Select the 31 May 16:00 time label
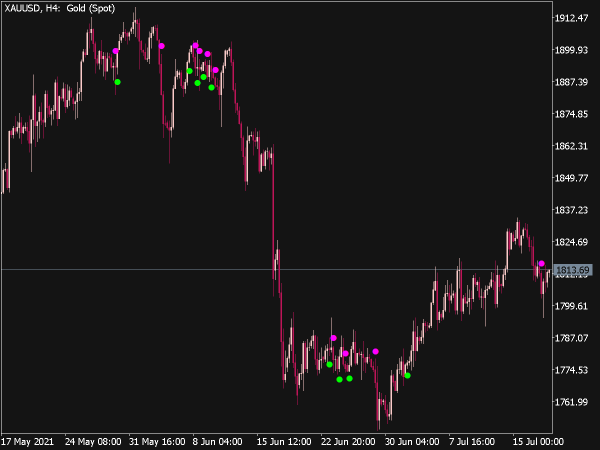 [x=157, y=442]
